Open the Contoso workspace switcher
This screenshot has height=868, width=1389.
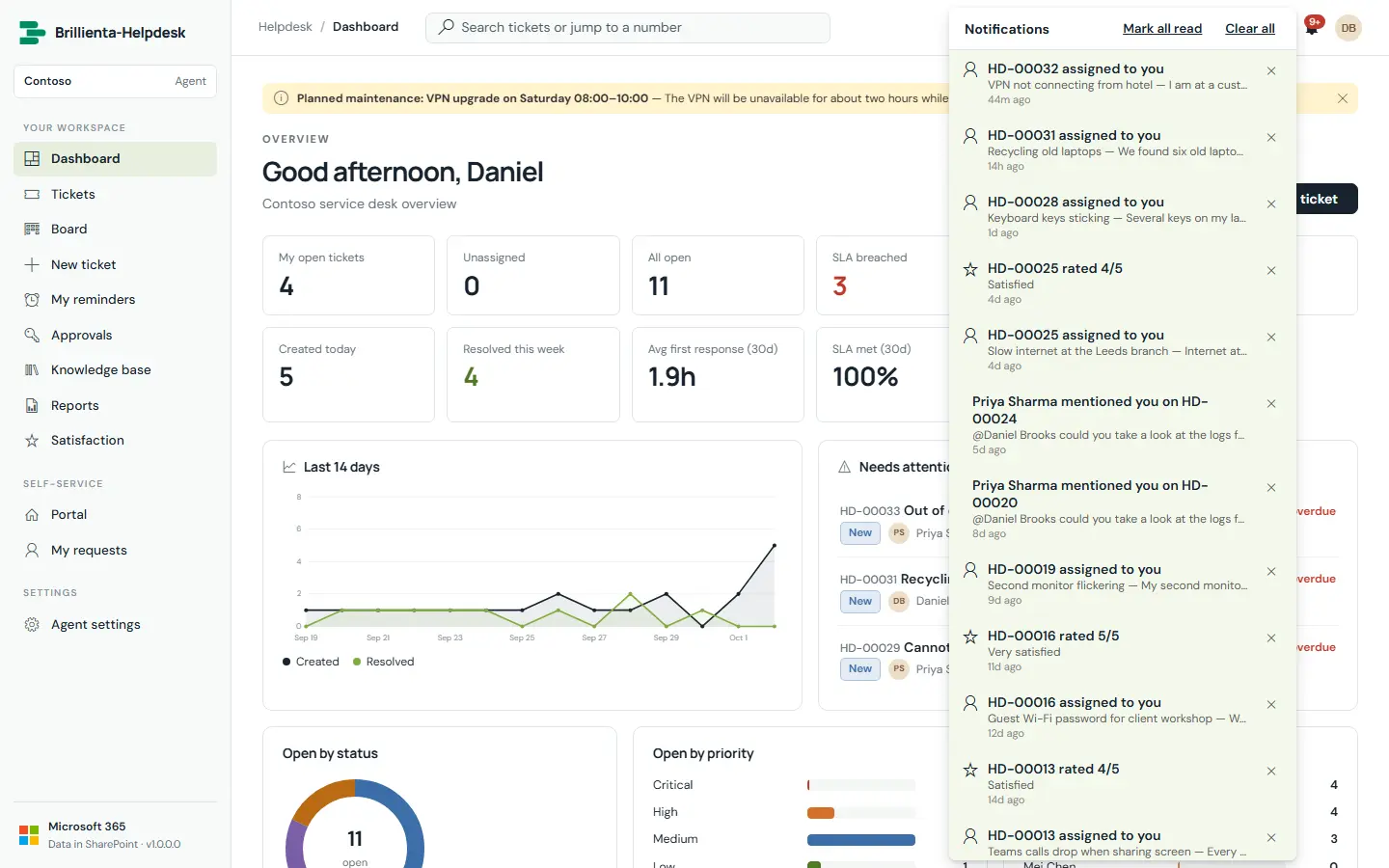pyautogui.click(x=115, y=81)
